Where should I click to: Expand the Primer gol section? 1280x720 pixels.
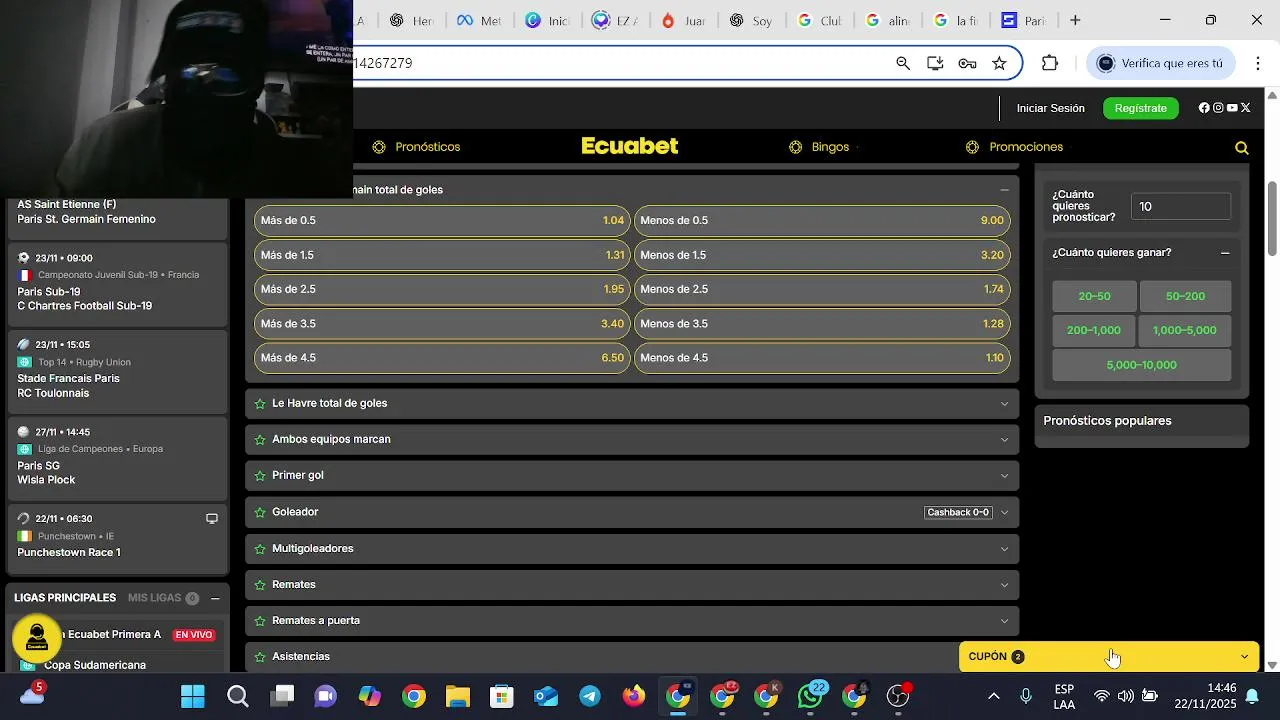[1005, 475]
